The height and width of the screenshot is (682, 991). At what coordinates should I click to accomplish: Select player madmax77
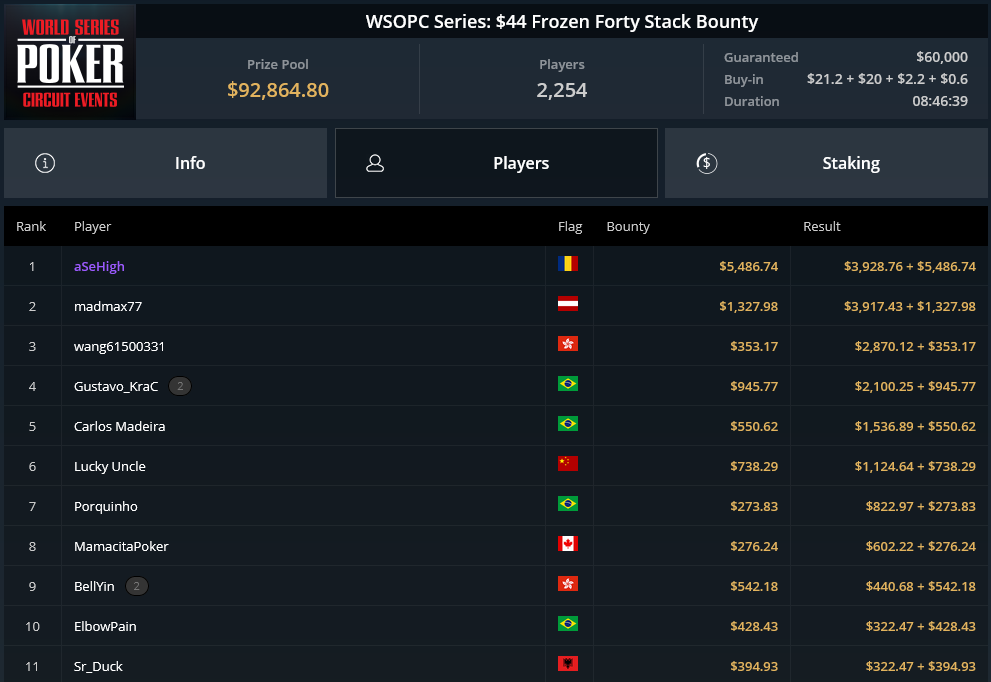click(x=108, y=307)
